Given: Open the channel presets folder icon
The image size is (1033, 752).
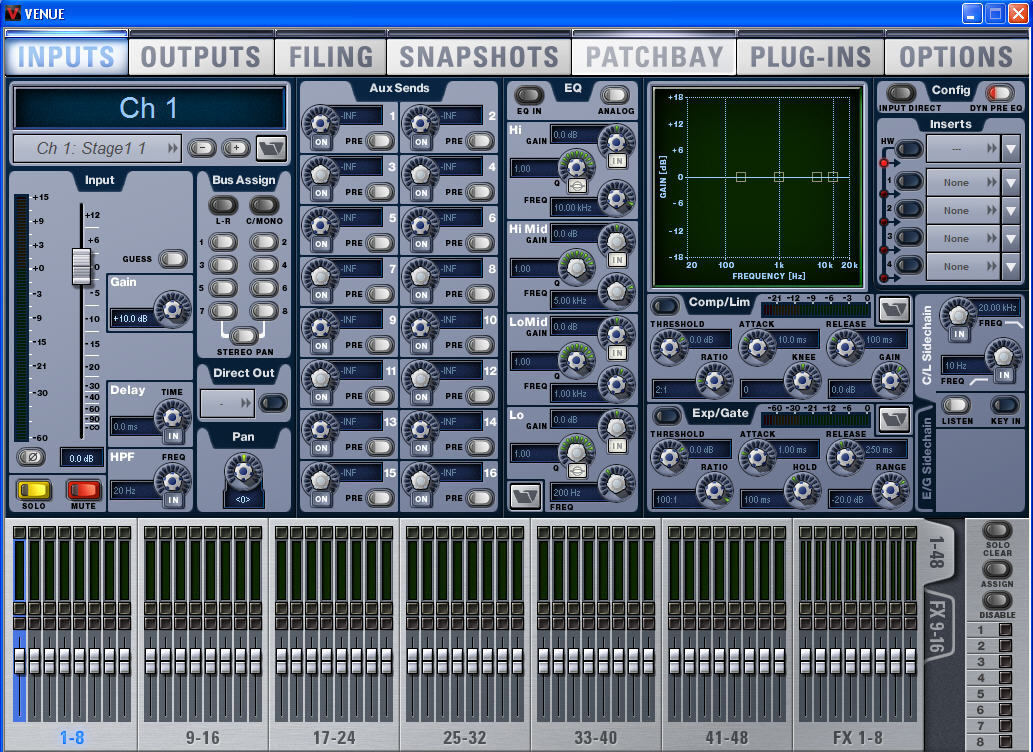Looking at the screenshot, I should pyautogui.click(x=270, y=148).
